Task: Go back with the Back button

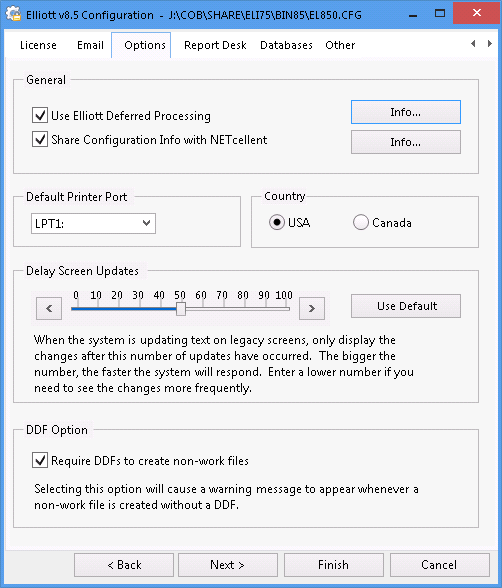Action: pyautogui.click(x=124, y=565)
